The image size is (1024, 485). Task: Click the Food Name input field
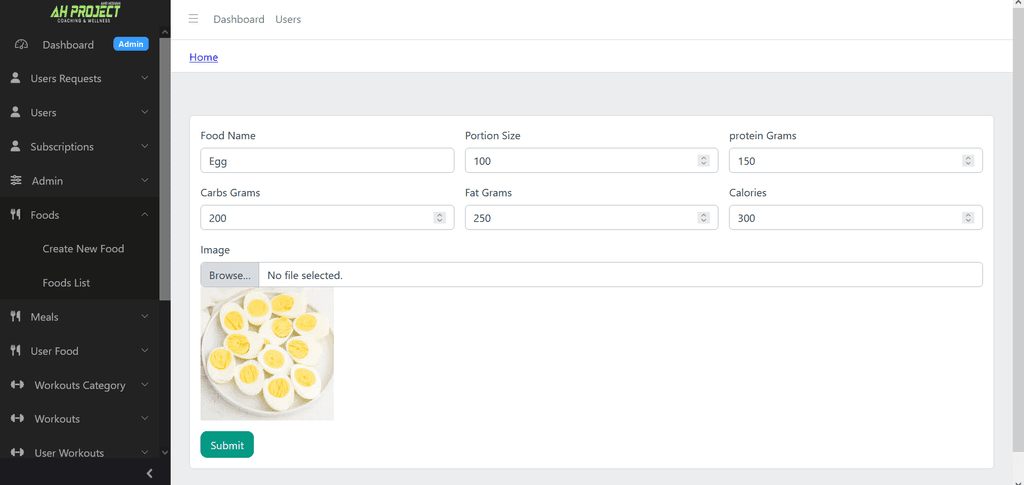click(x=327, y=161)
